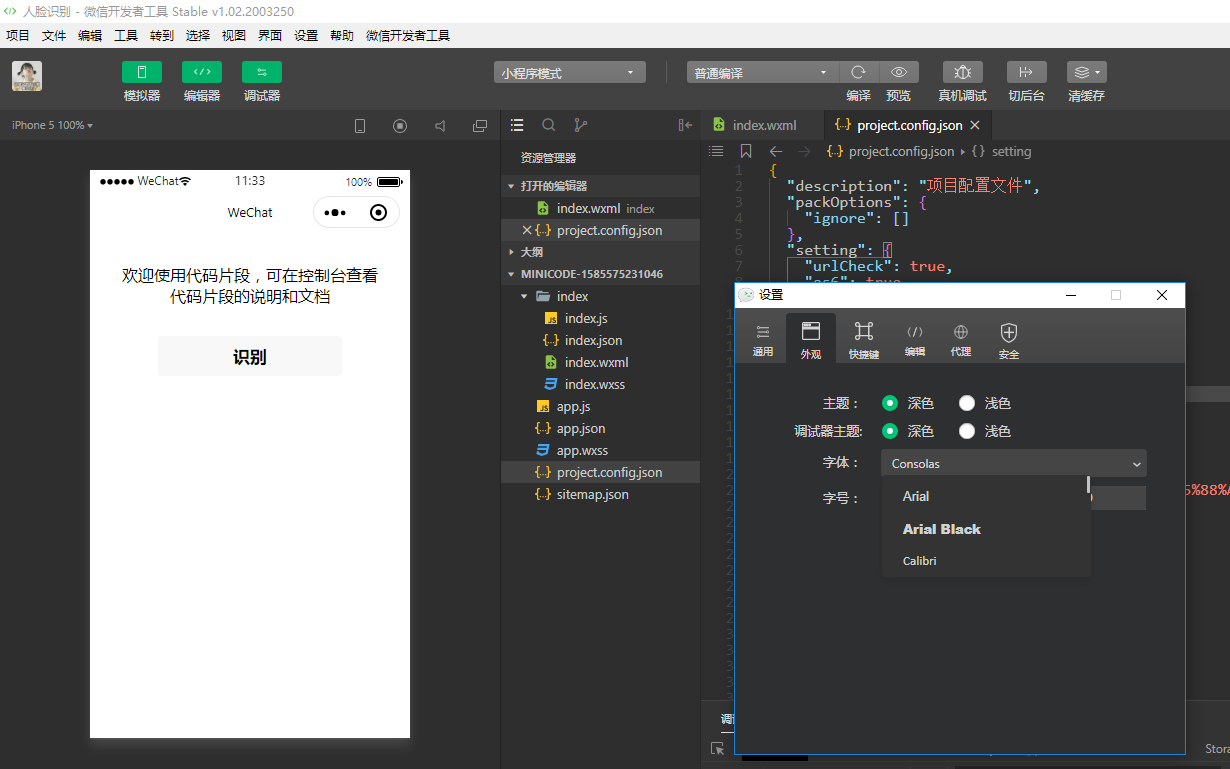The image size is (1230, 769).
Task: Open the explorer list icon in sidebar
Action: click(x=517, y=125)
